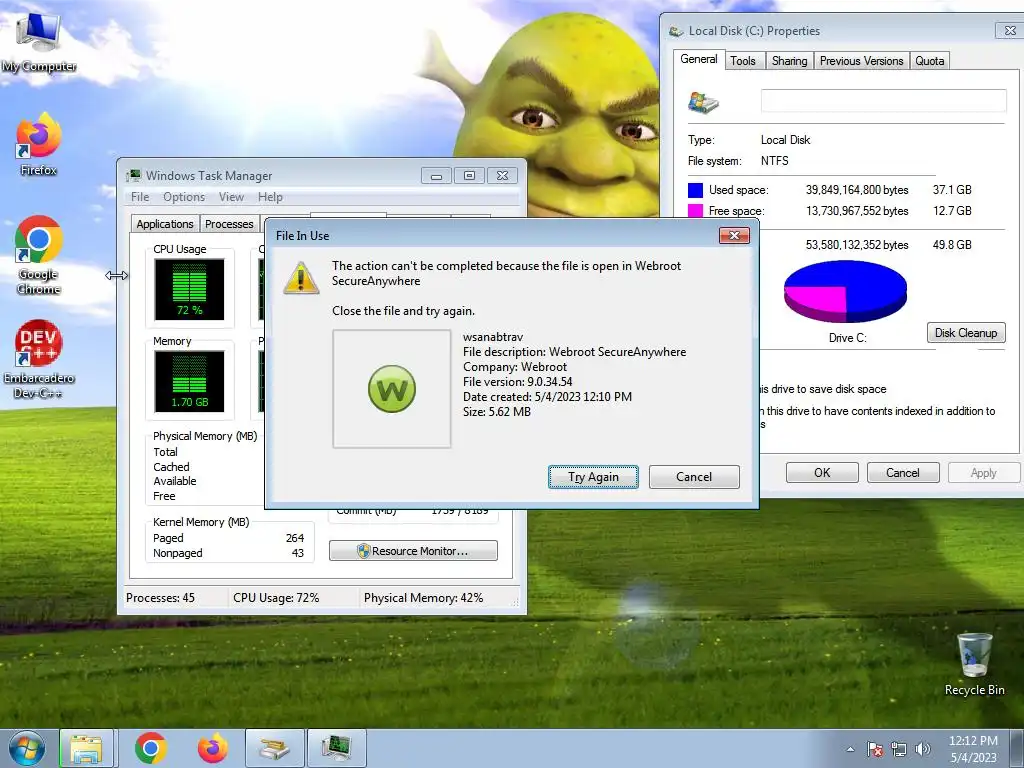The height and width of the screenshot is (768, 1024).
Task: Click the magenta Free space color swatch
Action: [696, 210]
